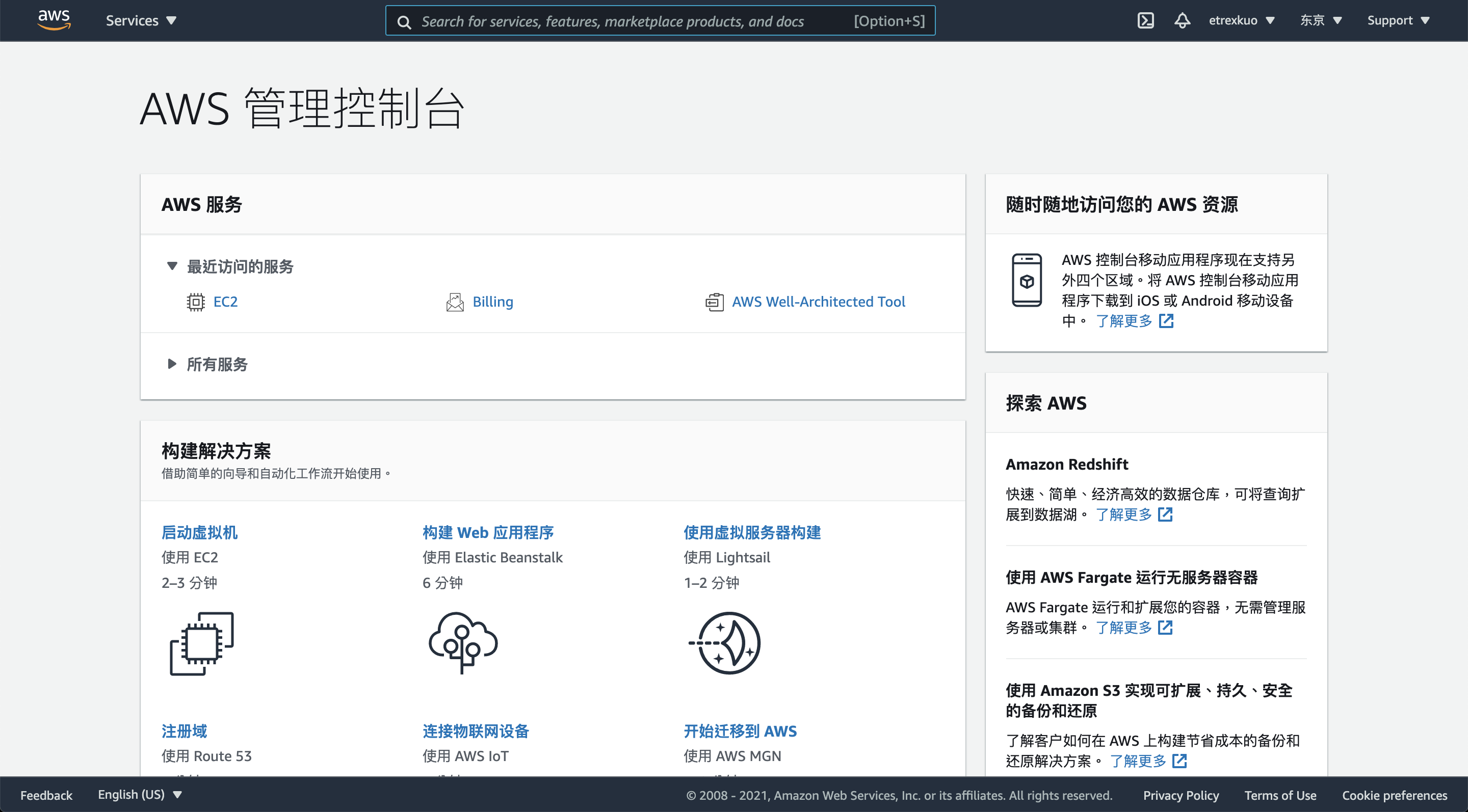The width and height of the screenshot is (1468, 812).
Task: Click the 使用 Elastic Beanstalk text
Action: click(492, 557)
